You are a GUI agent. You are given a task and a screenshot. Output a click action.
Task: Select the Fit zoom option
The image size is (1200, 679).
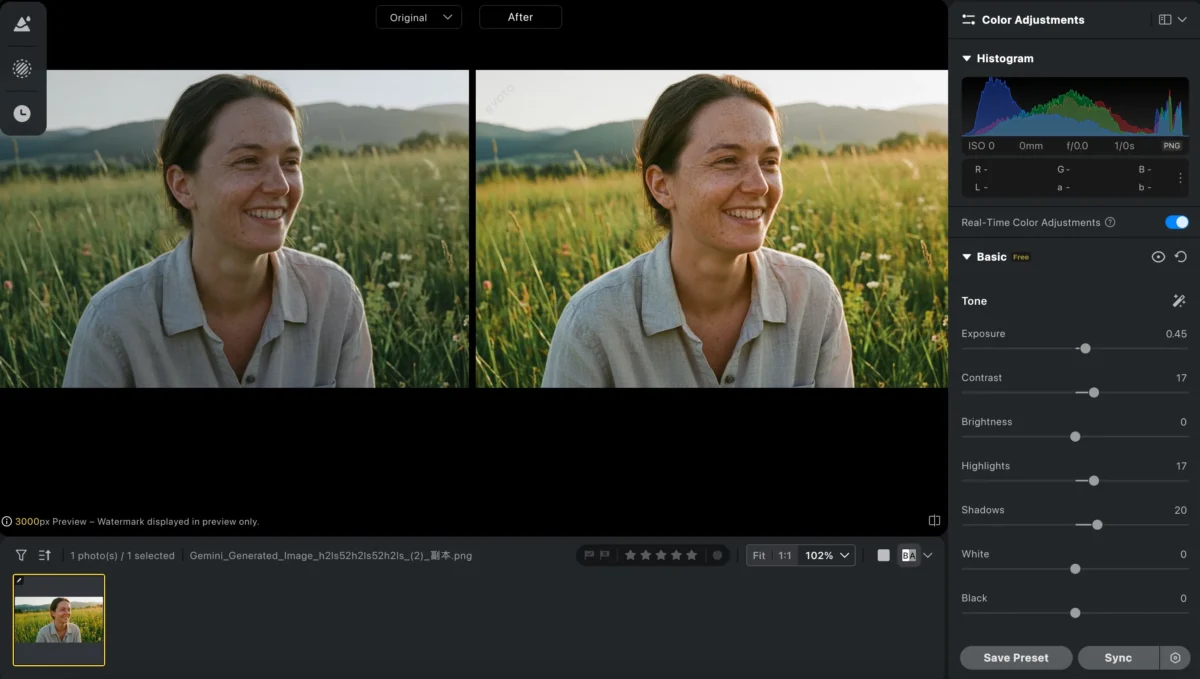[759, 555]
